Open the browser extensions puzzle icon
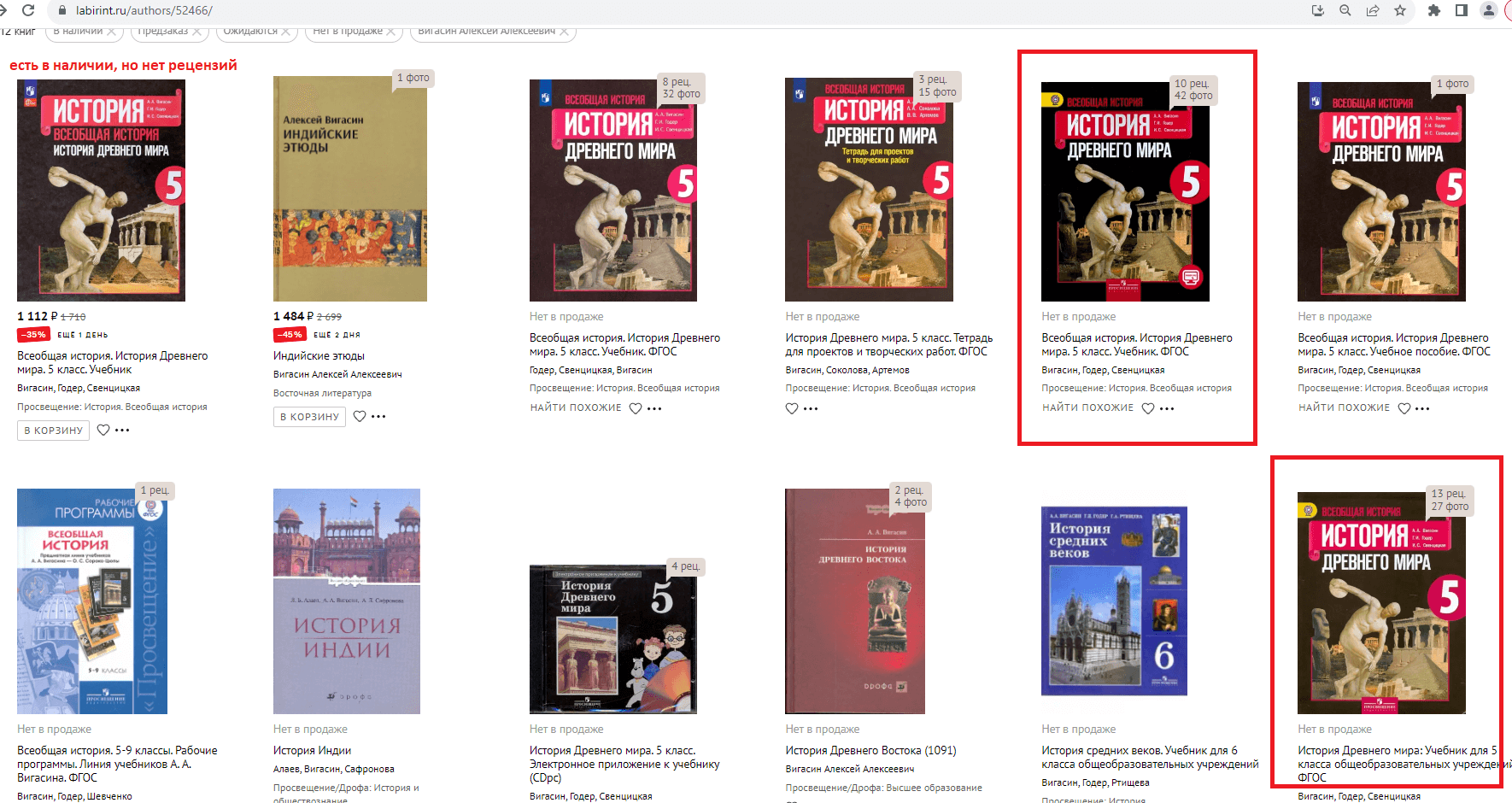Viewport: 1512px width, 803px height. 1434,10
